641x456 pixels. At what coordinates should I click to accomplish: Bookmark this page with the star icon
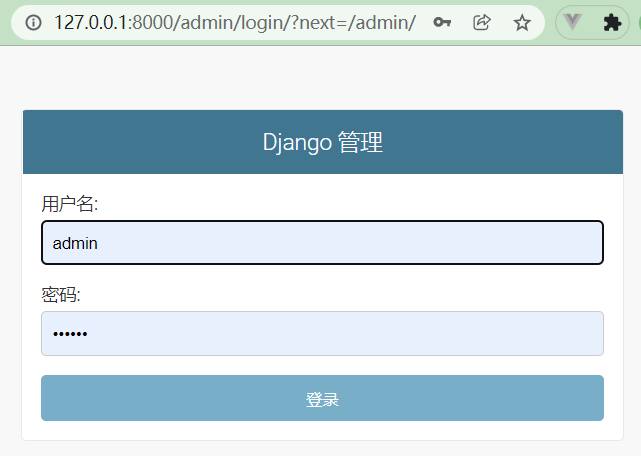[522, 22]
